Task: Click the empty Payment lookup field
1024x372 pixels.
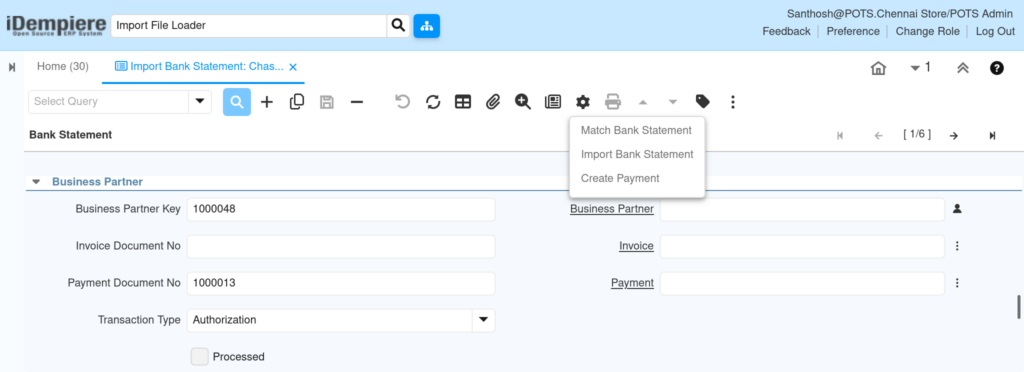Action: click(802, 283)
